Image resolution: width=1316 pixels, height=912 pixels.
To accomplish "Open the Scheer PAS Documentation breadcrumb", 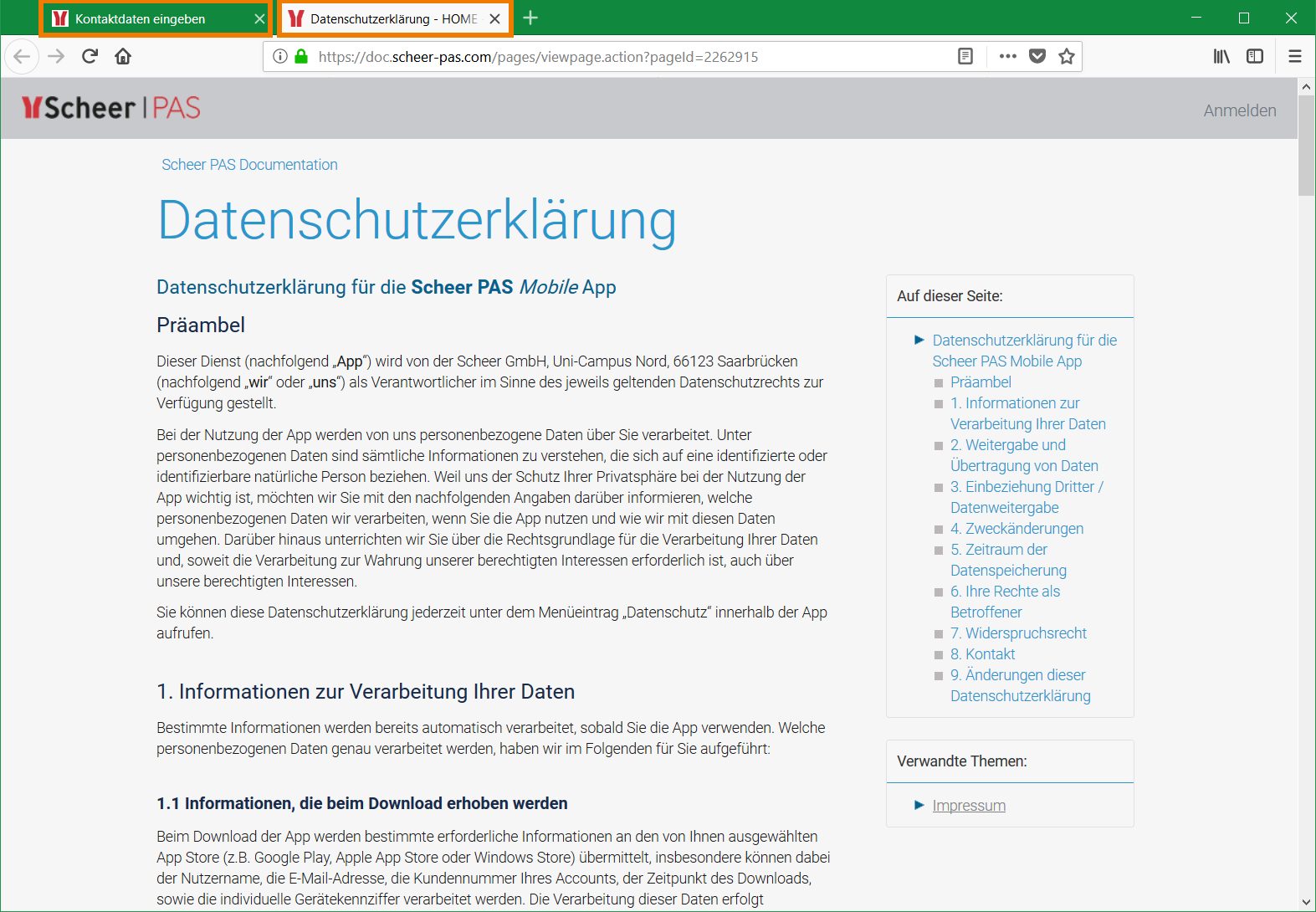I will [249, 165].
